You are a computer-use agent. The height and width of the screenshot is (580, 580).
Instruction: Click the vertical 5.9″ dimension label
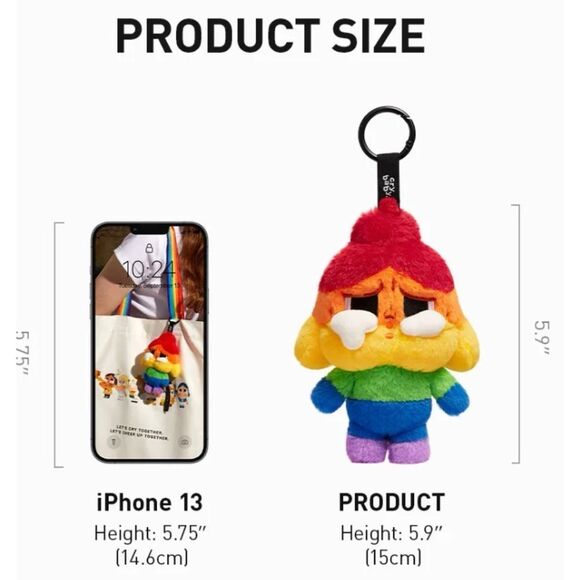542,338
